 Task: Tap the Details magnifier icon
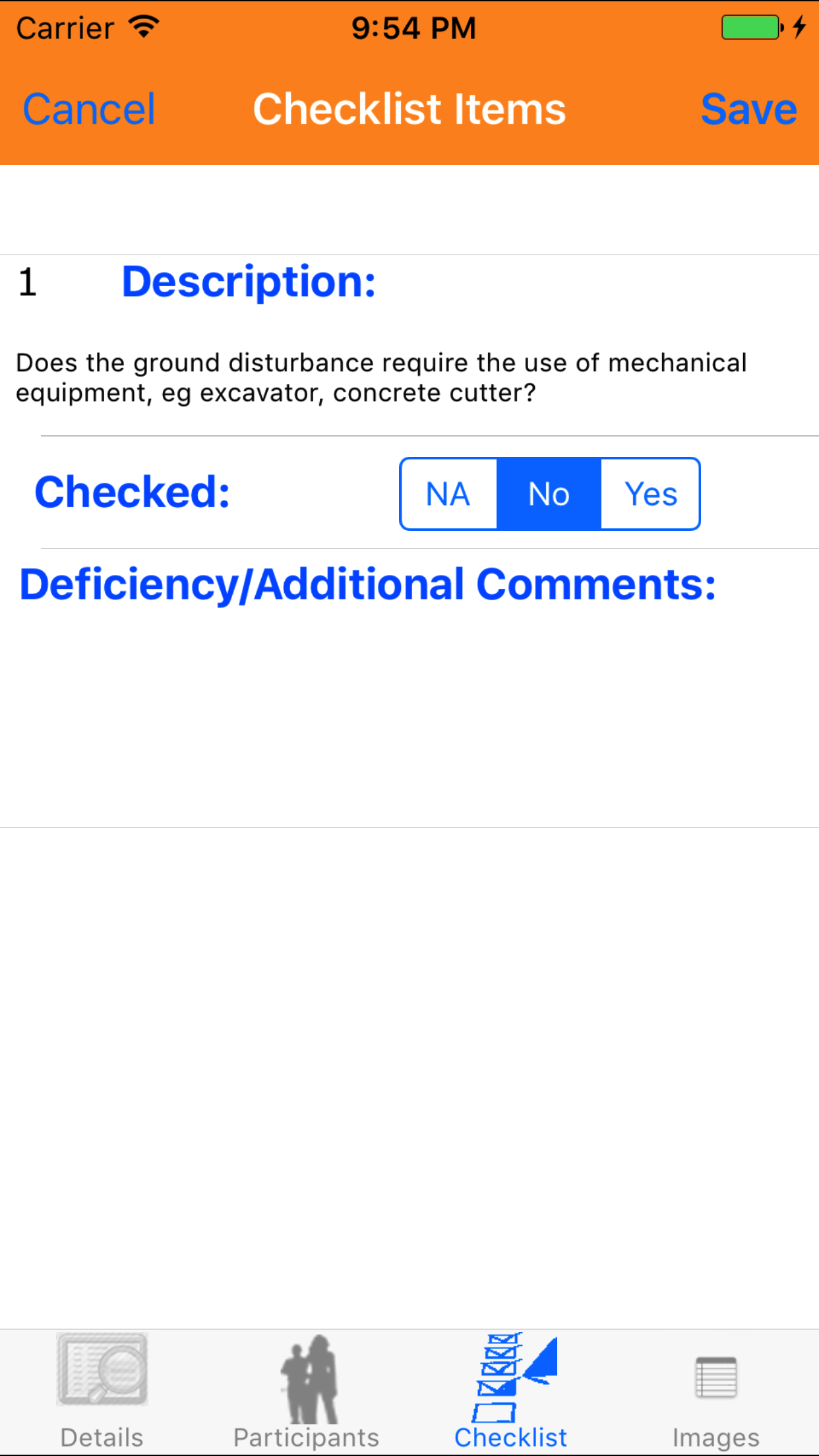[102, 1369]
